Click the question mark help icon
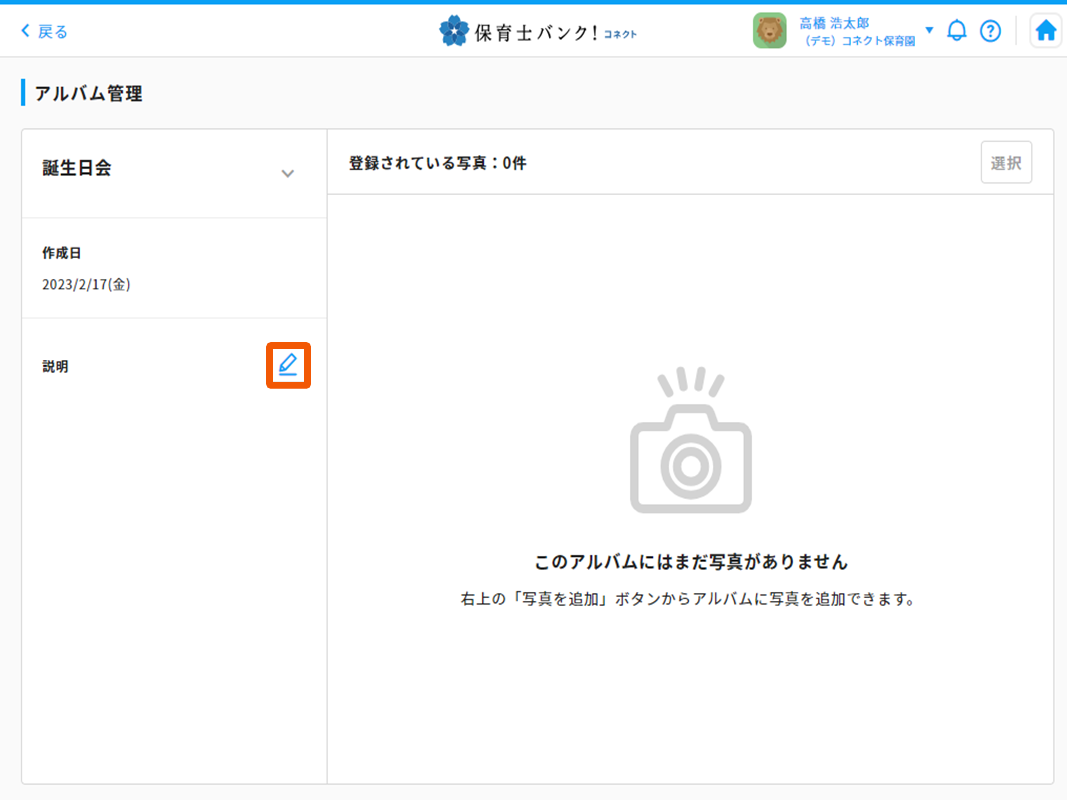 (x=990, y=31)
